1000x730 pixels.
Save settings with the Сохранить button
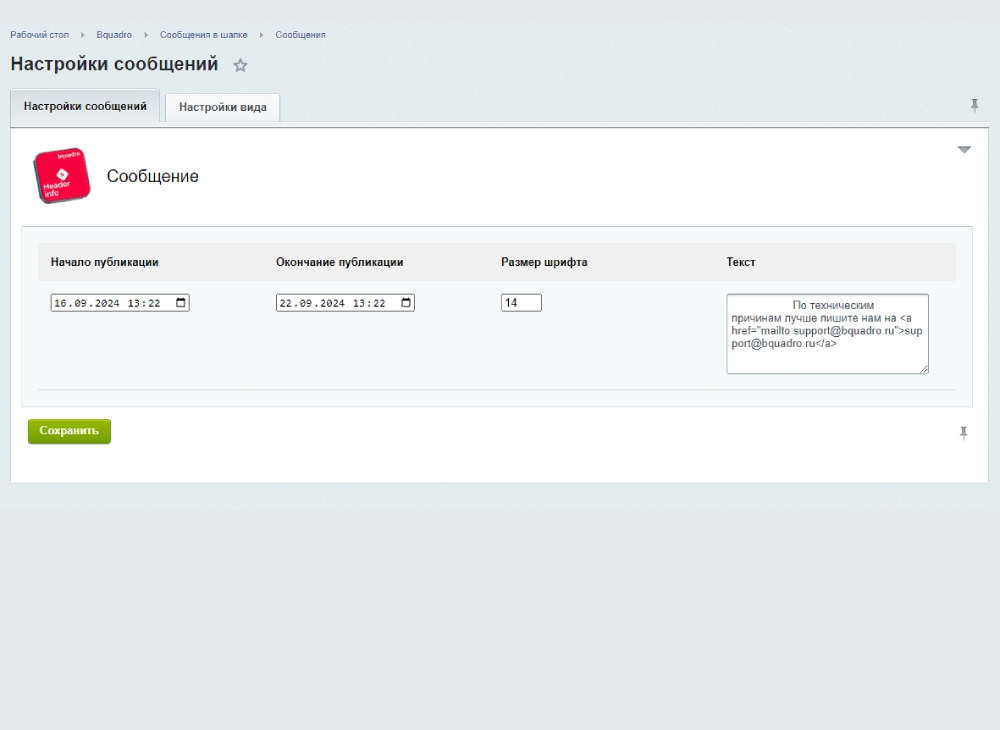[x=70, y=431]
